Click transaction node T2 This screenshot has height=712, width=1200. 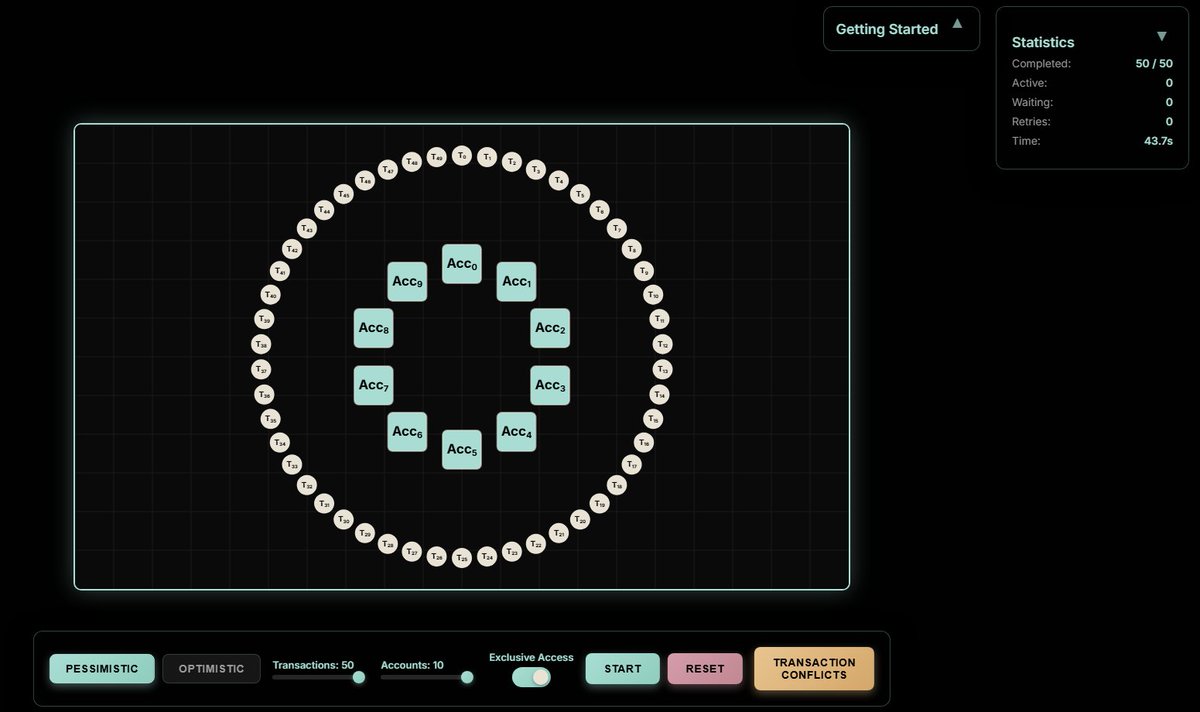(x=512, y=162)
